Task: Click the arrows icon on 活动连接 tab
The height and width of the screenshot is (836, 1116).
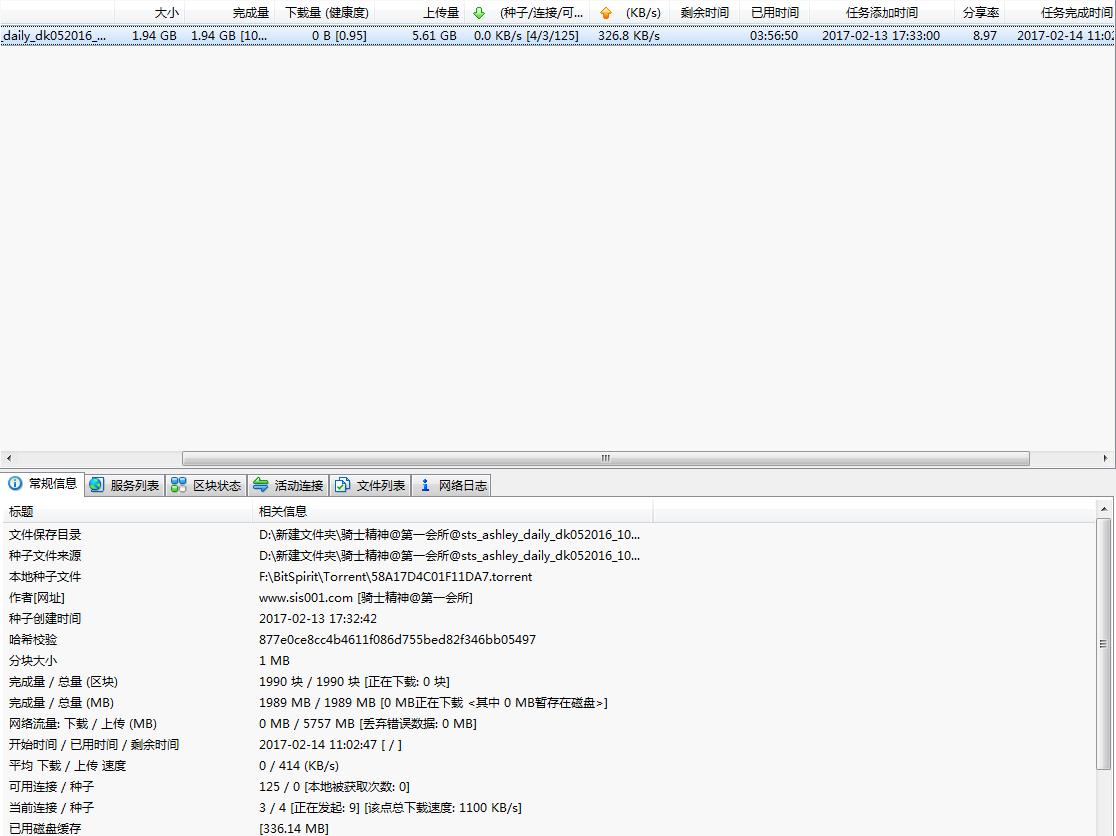Action: 261,485
